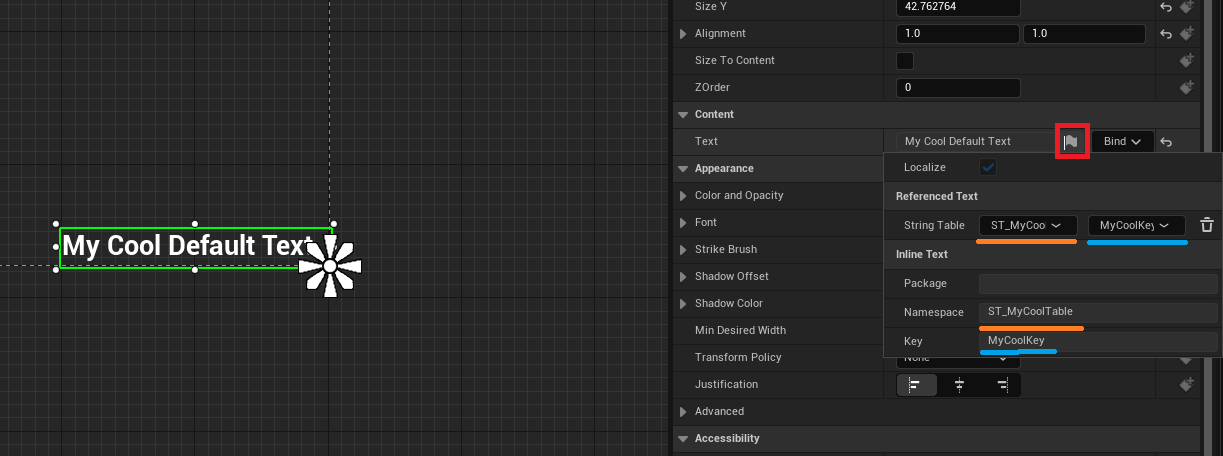This screenshot has width=1223, height=456.
Task: Open the MyCoolKey key dropdown
Action: (1135, 225)
